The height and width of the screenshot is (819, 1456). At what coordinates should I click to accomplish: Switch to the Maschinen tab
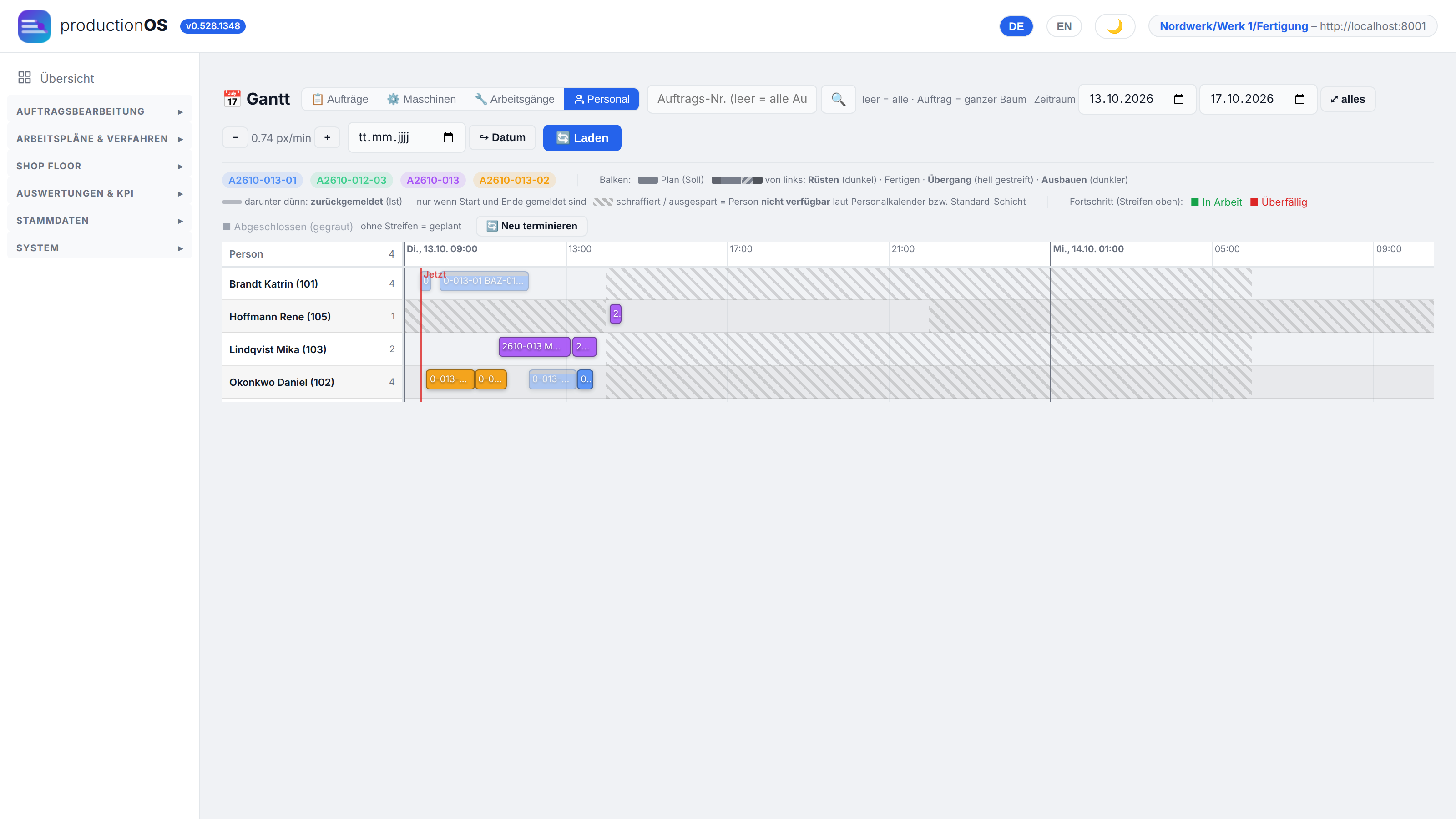421,99
